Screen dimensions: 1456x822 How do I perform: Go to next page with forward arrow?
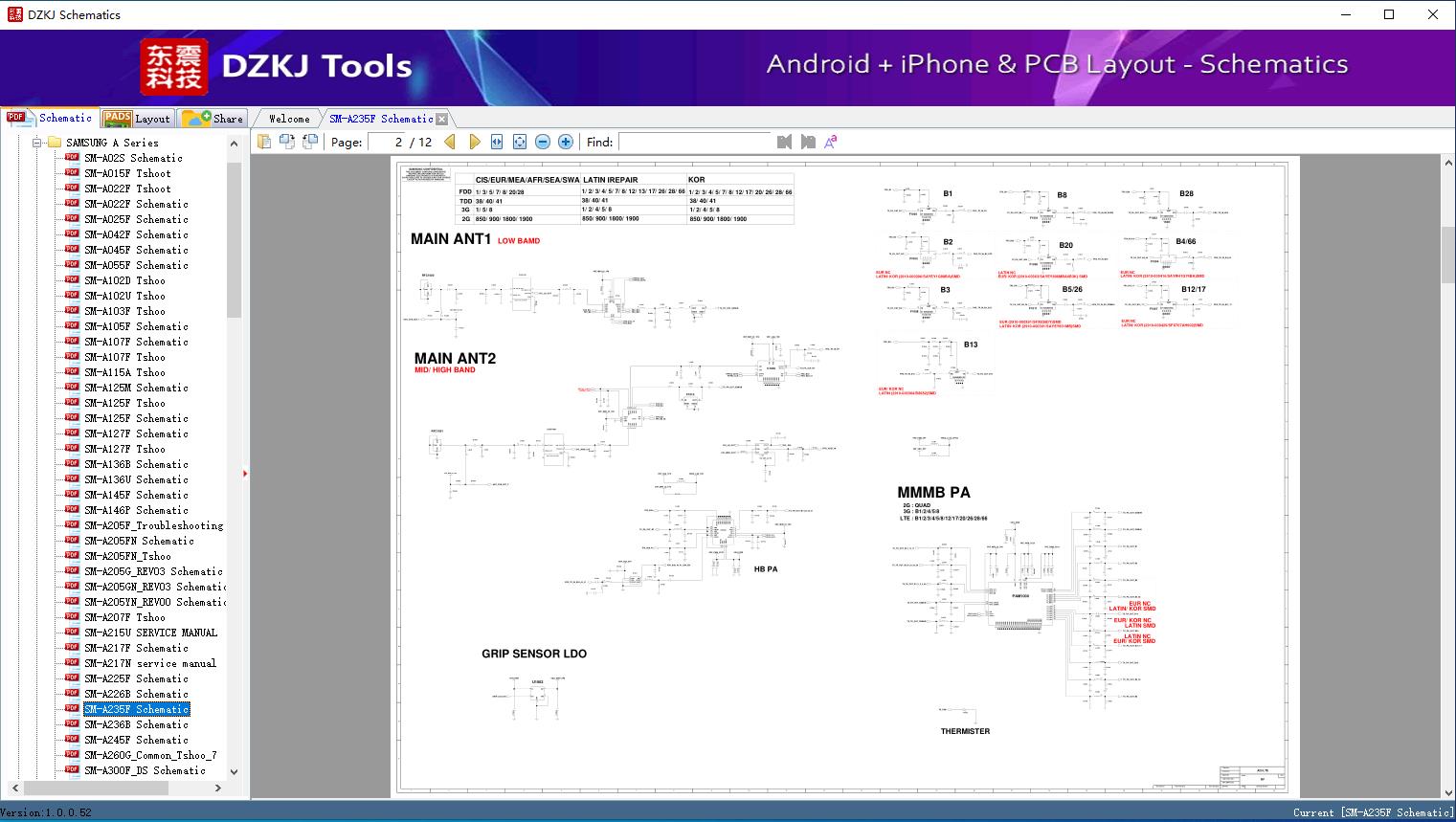coord(476,141)
